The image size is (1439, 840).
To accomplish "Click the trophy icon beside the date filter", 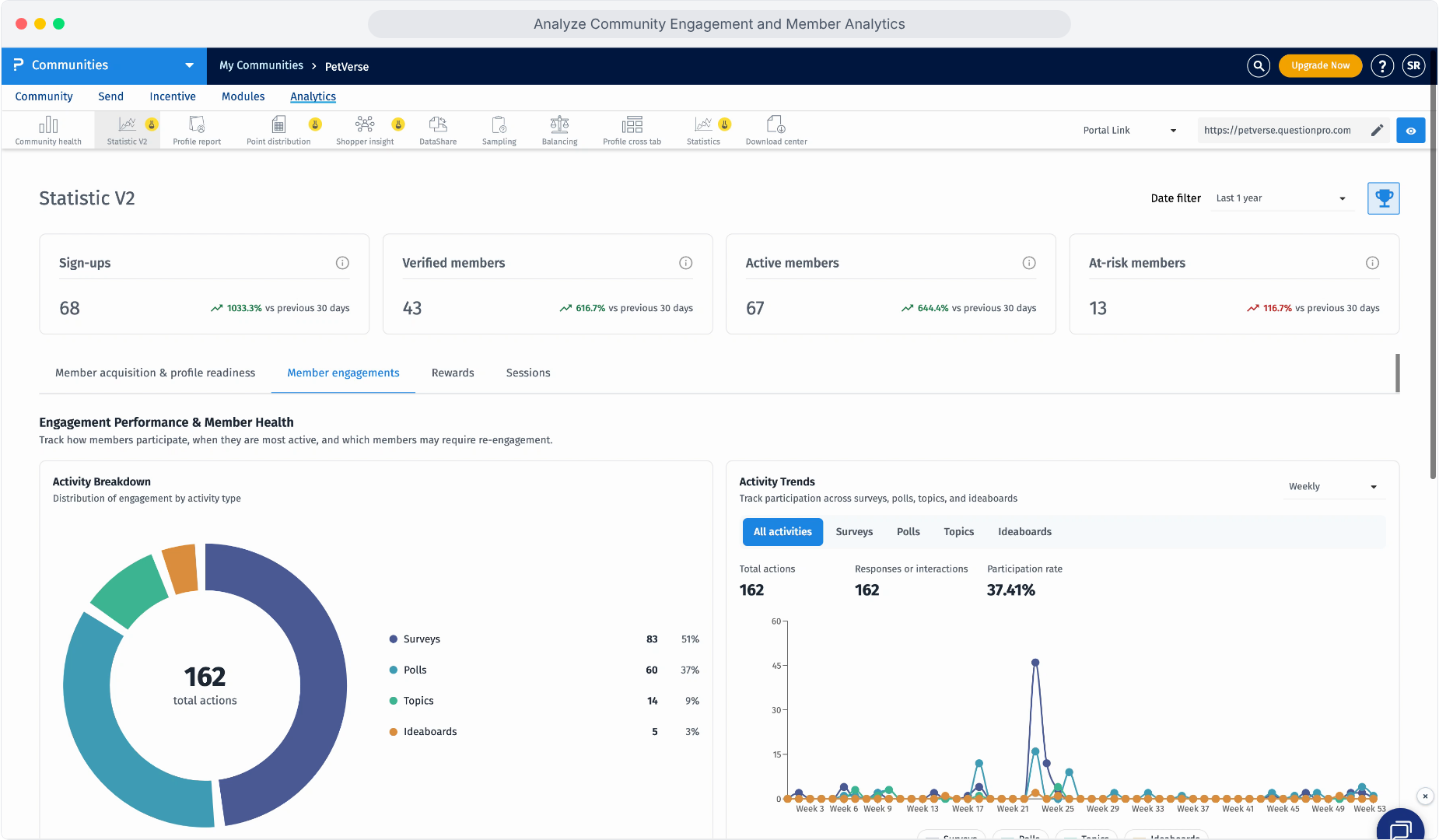I will click(x=1384, y=198).
